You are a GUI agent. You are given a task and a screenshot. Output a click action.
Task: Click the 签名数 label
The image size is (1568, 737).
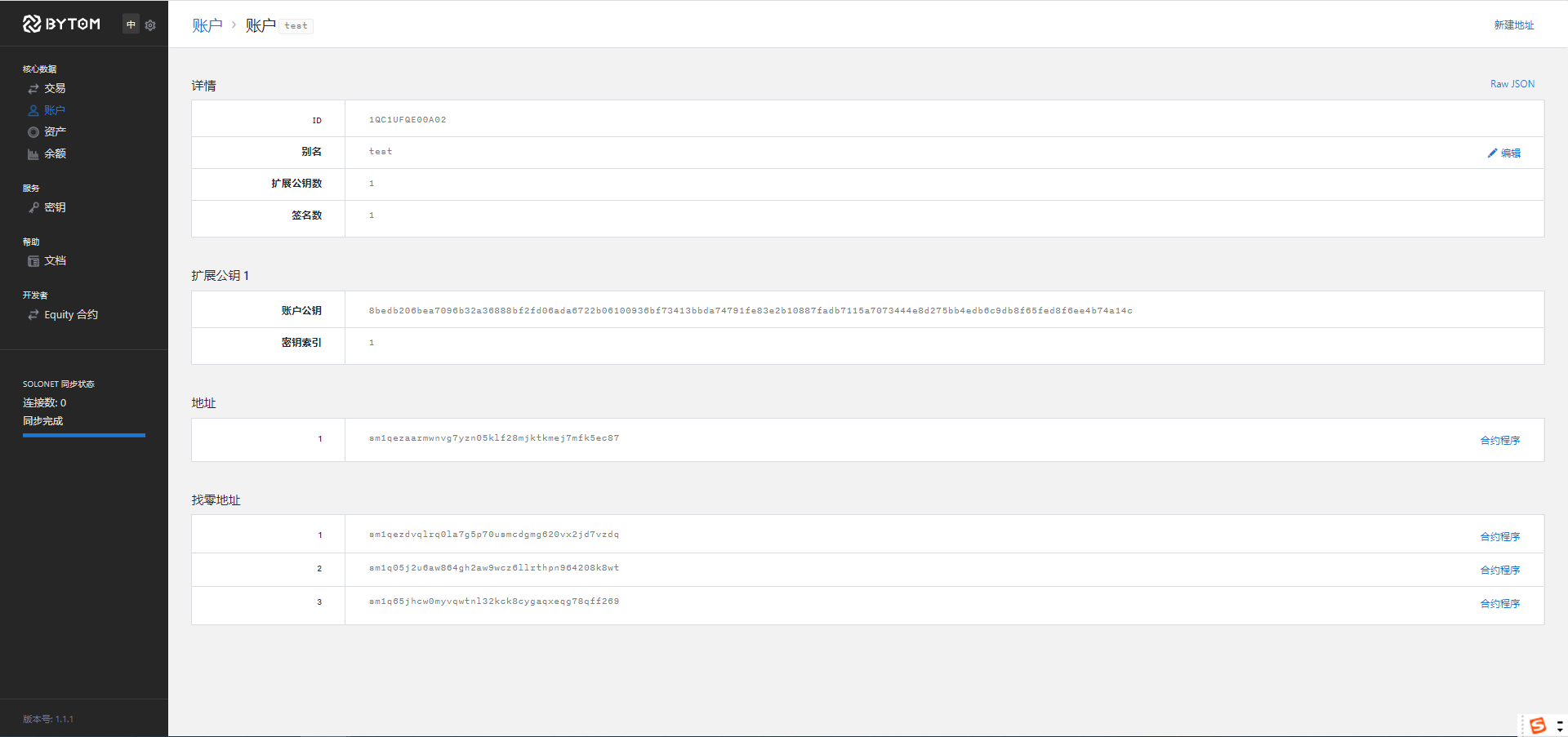(x=307, y=215)
